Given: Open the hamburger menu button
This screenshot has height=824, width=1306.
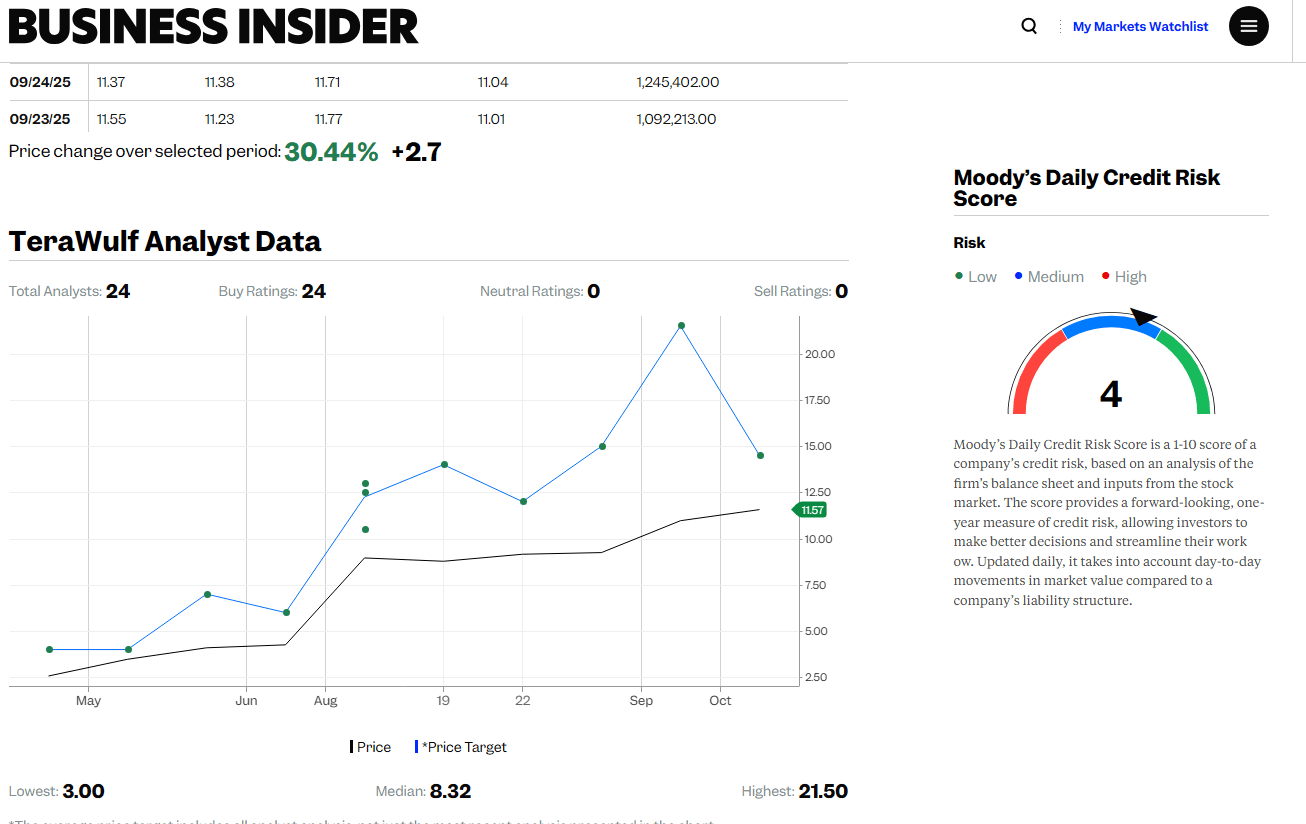Looking at the screenshot, I should pos(1248,26).
